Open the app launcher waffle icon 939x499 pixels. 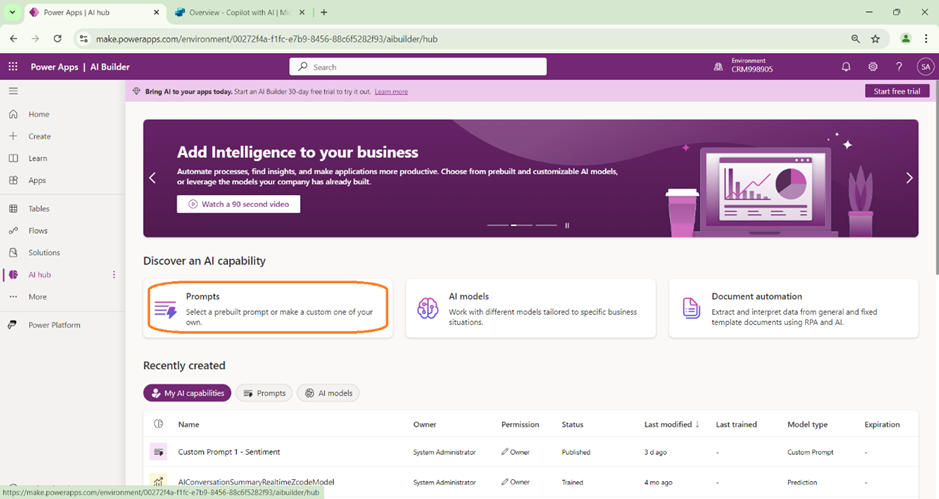pyautogui.click(x=13, y=67)
